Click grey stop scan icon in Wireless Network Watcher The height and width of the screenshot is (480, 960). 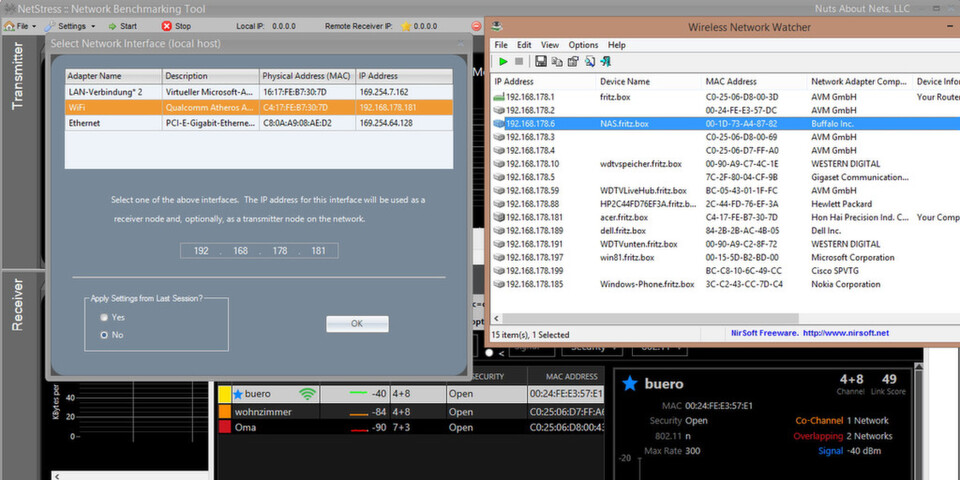click(519, 61)
